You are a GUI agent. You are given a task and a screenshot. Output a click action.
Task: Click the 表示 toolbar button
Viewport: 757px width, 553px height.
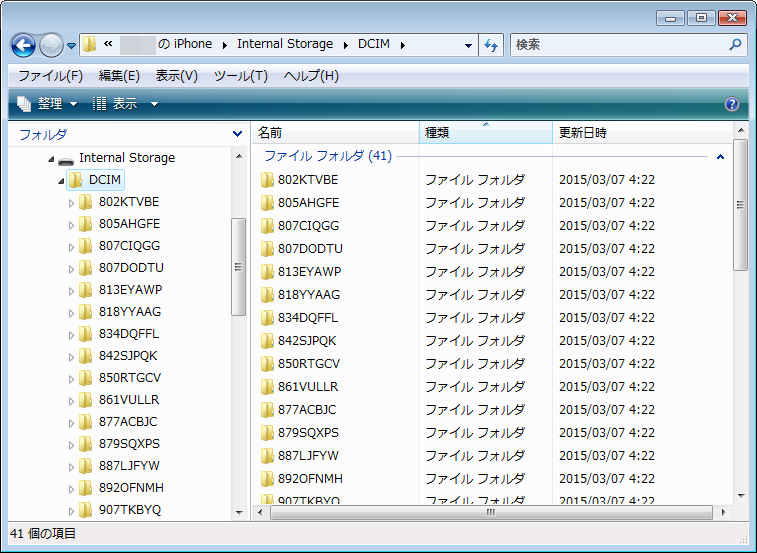pyautogui.click(x=125, y=104)
